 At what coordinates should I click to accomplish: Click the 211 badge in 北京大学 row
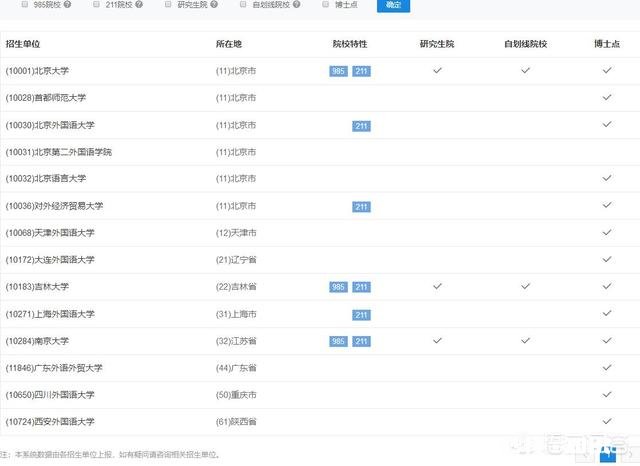(361, 71)
